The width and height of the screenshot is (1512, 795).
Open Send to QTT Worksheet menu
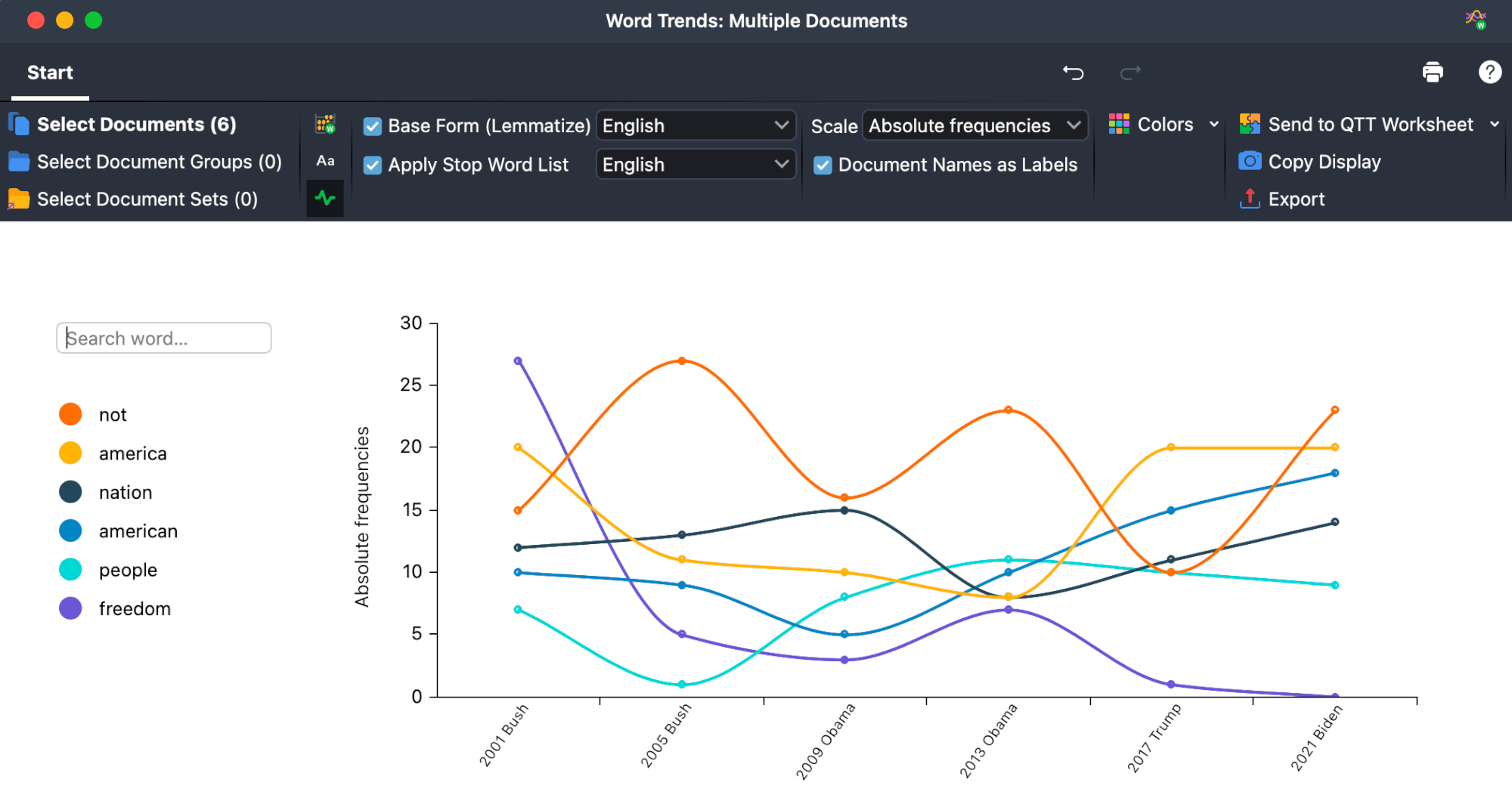click(x=1369, y=125)
